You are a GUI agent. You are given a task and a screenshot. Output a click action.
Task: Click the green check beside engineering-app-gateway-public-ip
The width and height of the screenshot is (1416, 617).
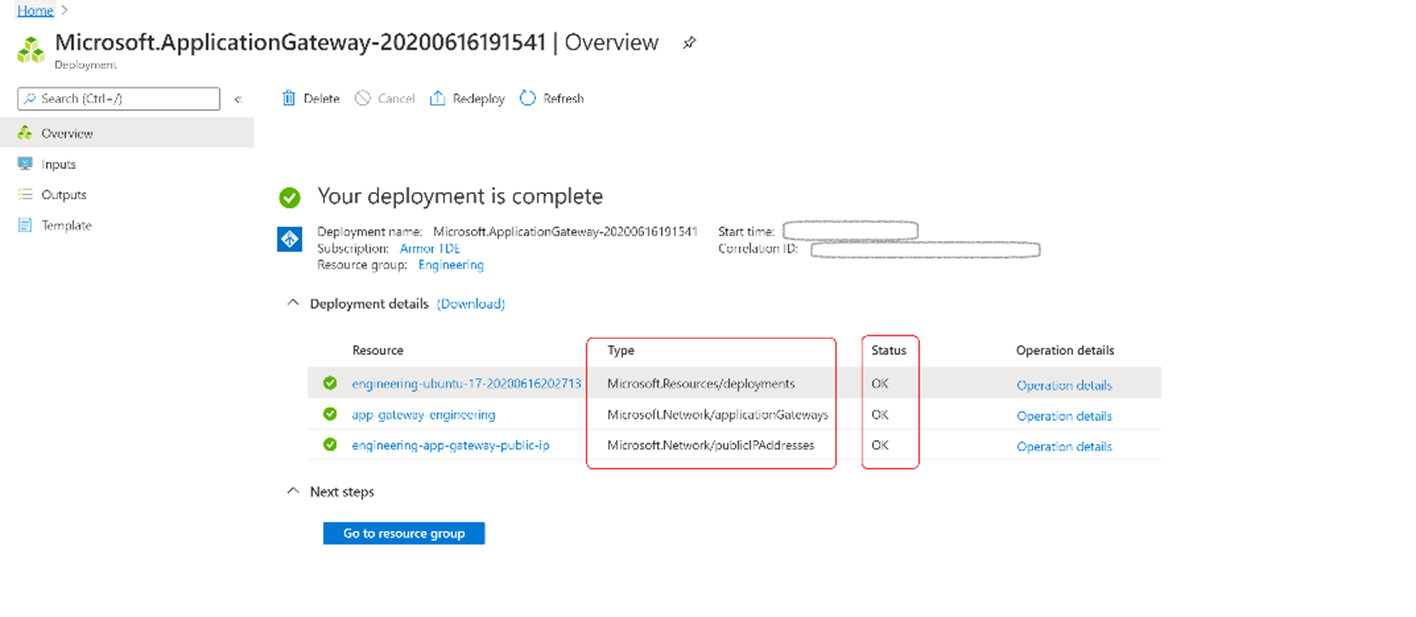click(330, 445)
